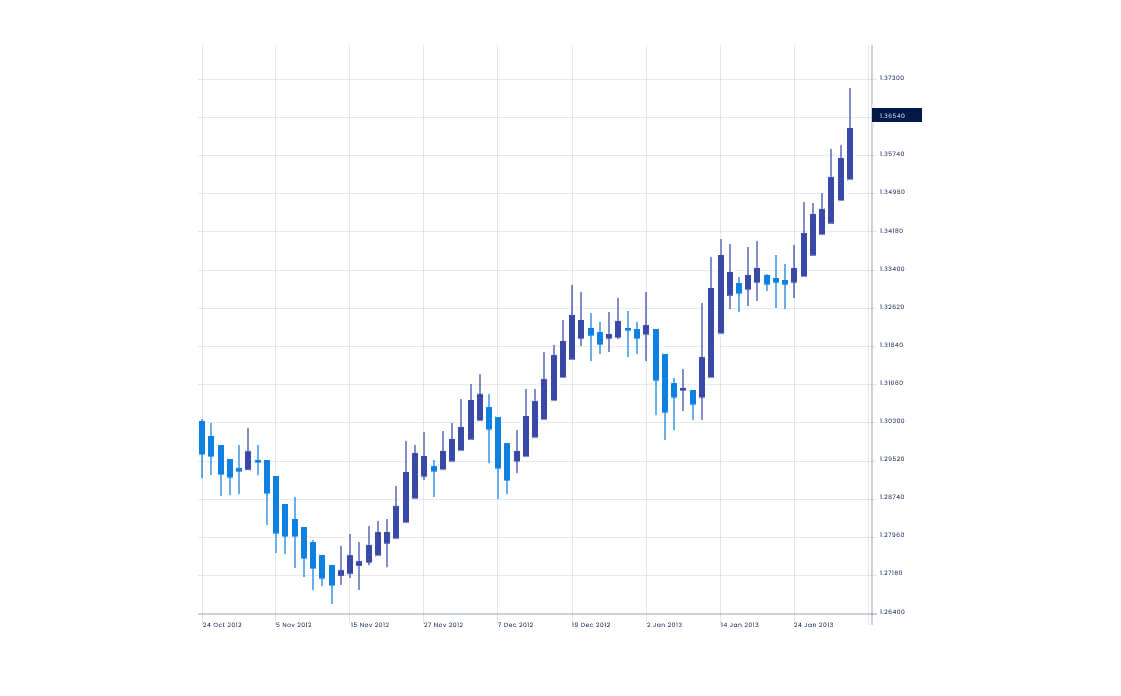Click the 24 Jan 2013 date label

point(813,625)
